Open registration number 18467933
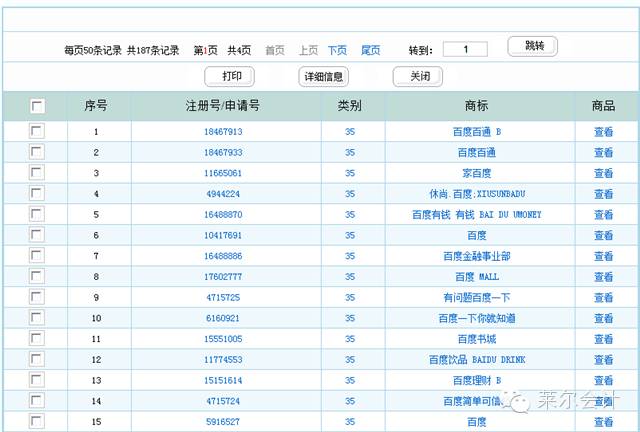This screenshot has width=640, height=432. coord(223,153)
